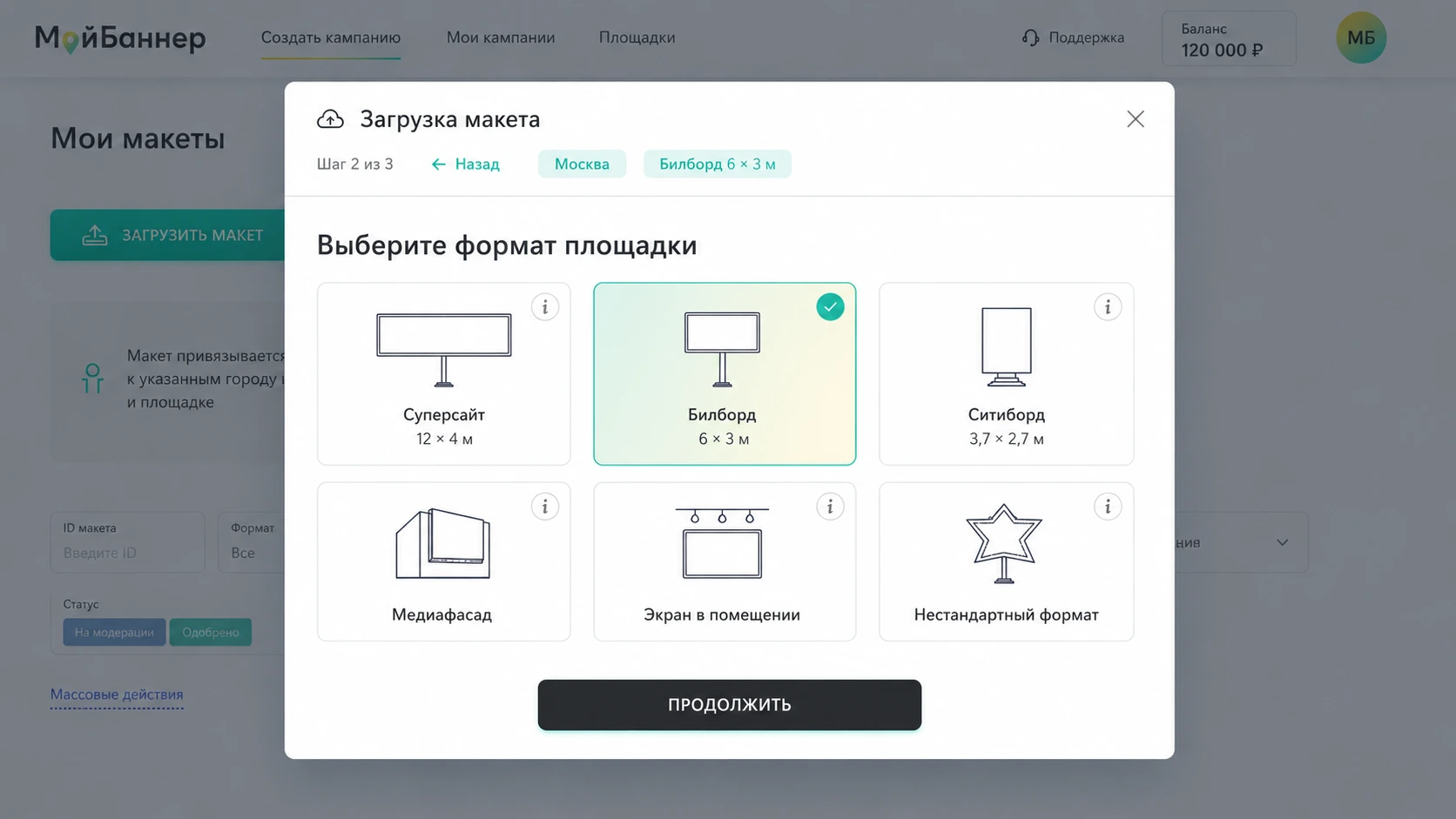Screen dimensions: 1456x819
Task: Click the Билборд sign illustration
Action: (x=722, y=349)
